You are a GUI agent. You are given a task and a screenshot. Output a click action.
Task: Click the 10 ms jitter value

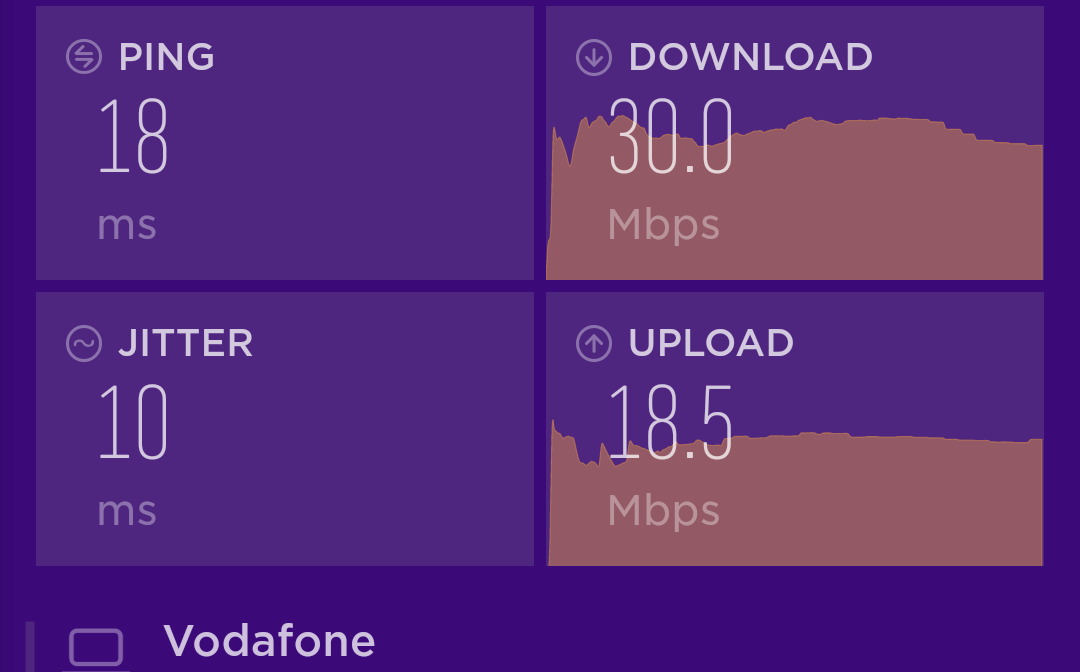[x=133, y=421]
